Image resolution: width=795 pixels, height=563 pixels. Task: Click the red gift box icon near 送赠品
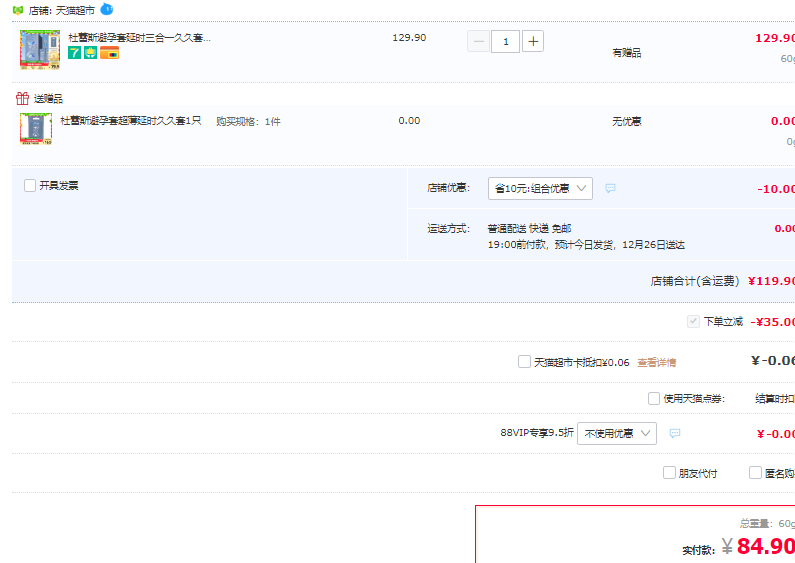pyautogui.click(x=22, y=98)
